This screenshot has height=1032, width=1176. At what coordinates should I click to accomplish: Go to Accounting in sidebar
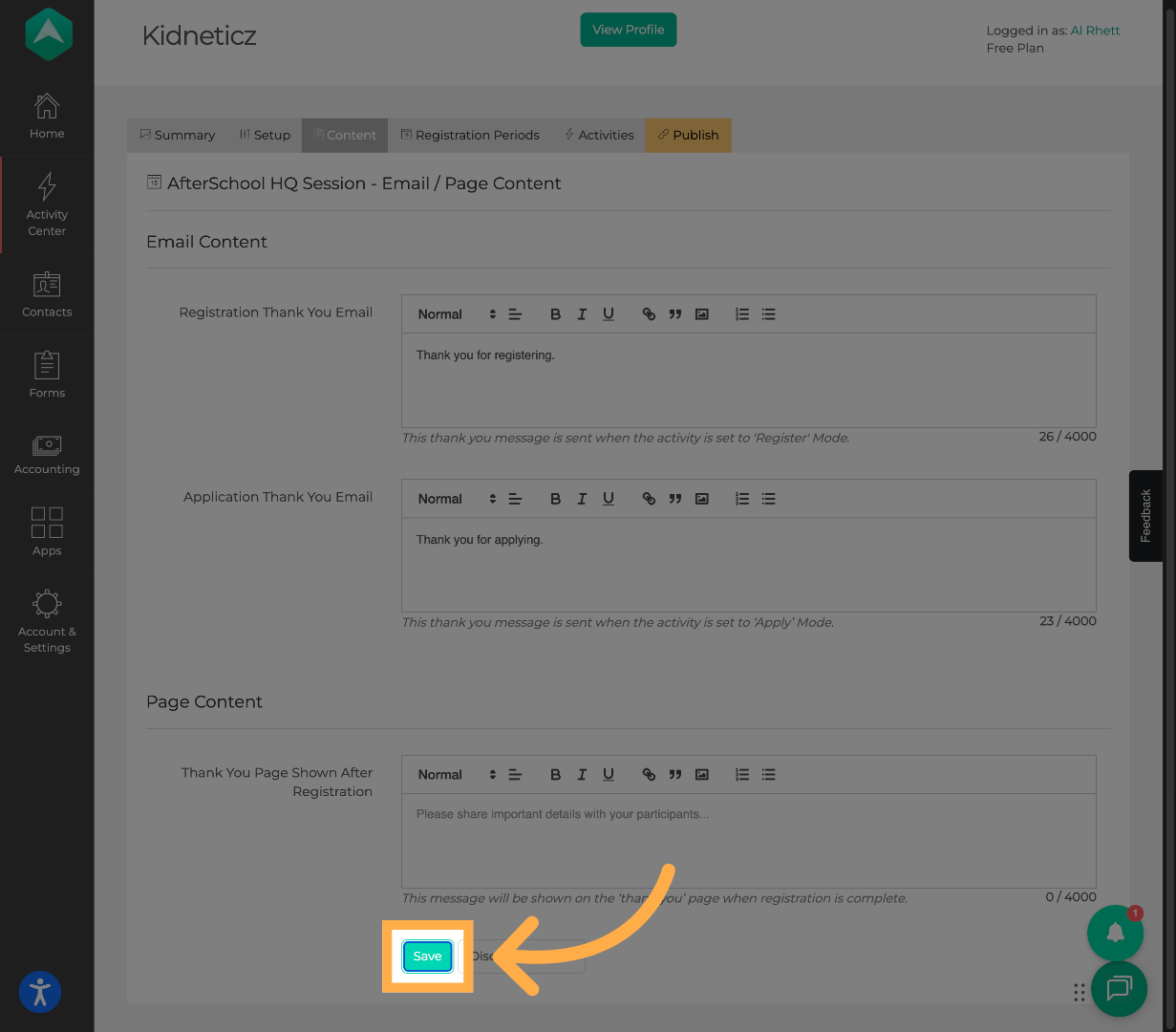point(47,446)
